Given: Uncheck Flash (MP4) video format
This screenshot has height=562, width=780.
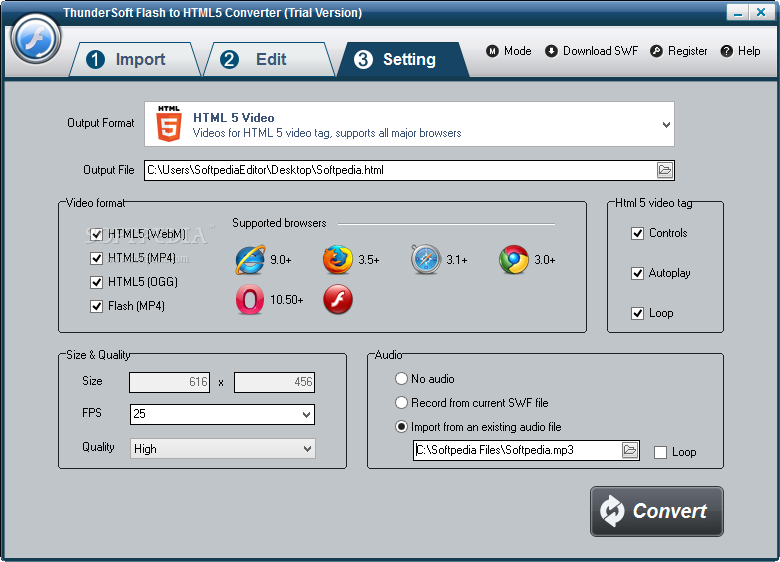Looking at the screenshot, I should click(x=97, y=306).
